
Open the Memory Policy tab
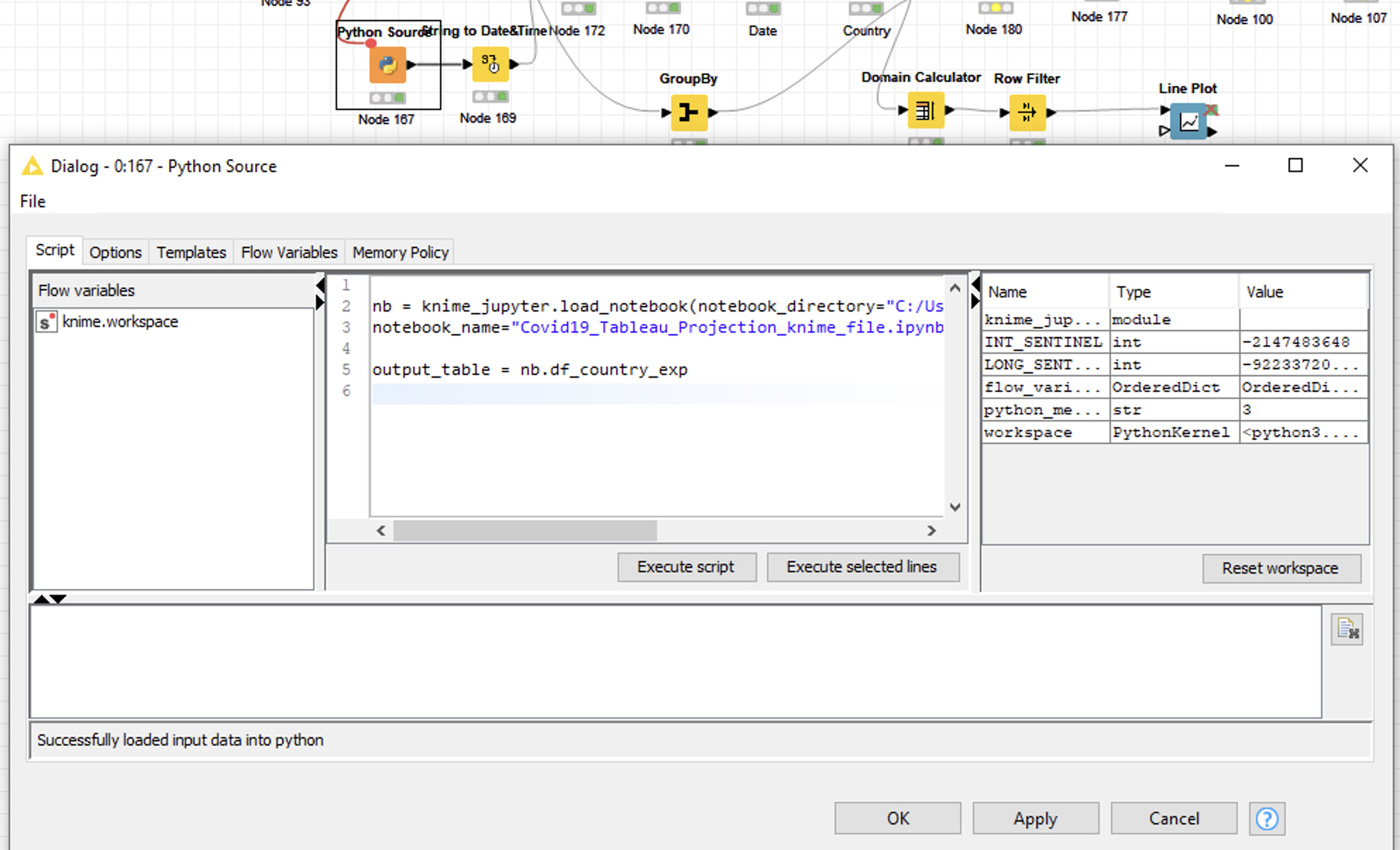(400, 252)
